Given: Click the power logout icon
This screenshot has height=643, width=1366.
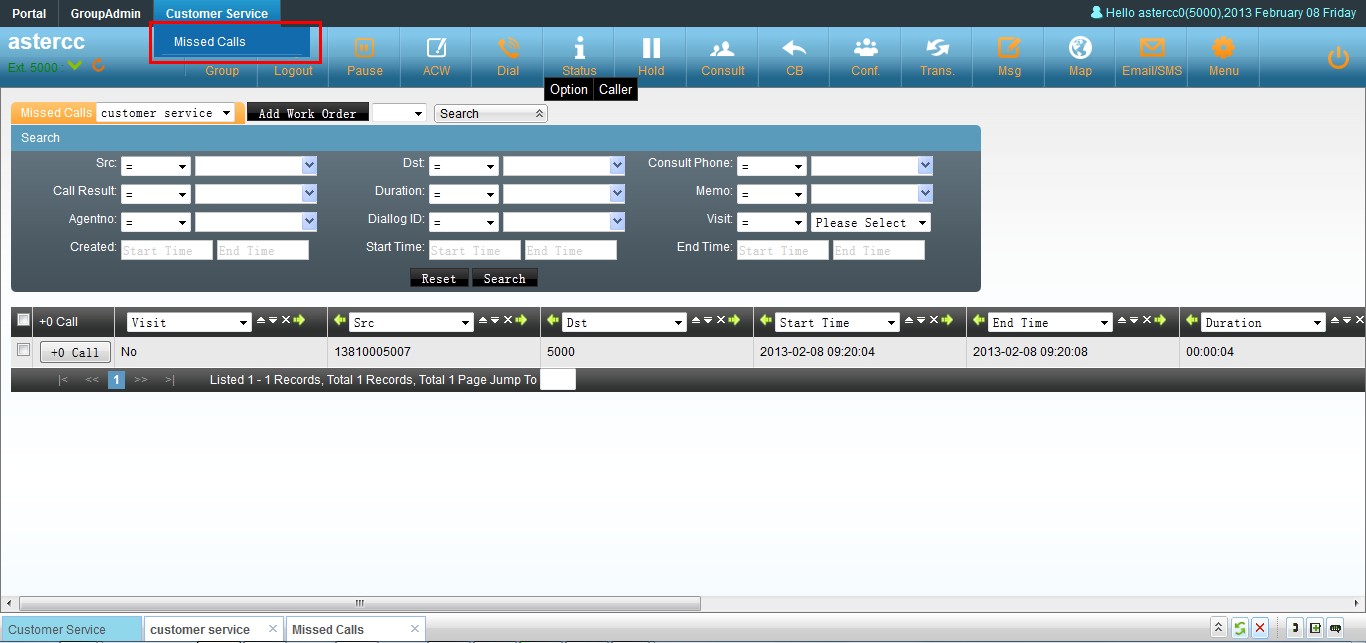Looking at the screenshot, I should [1338, 58].
